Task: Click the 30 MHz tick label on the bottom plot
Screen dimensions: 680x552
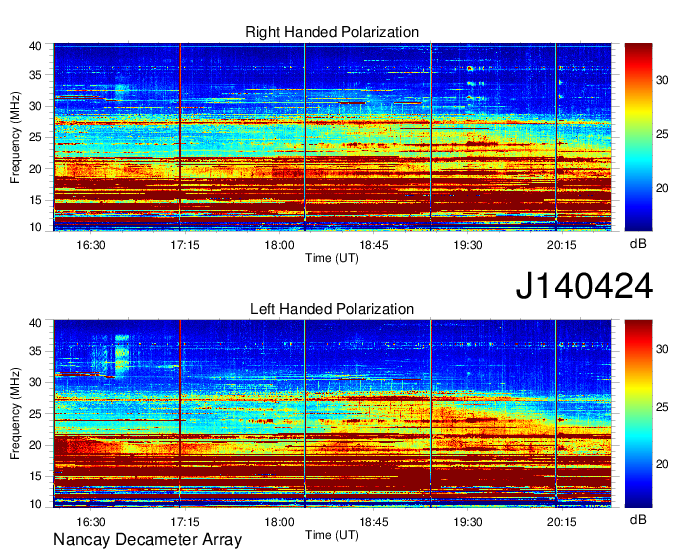Action: point(35,382)
